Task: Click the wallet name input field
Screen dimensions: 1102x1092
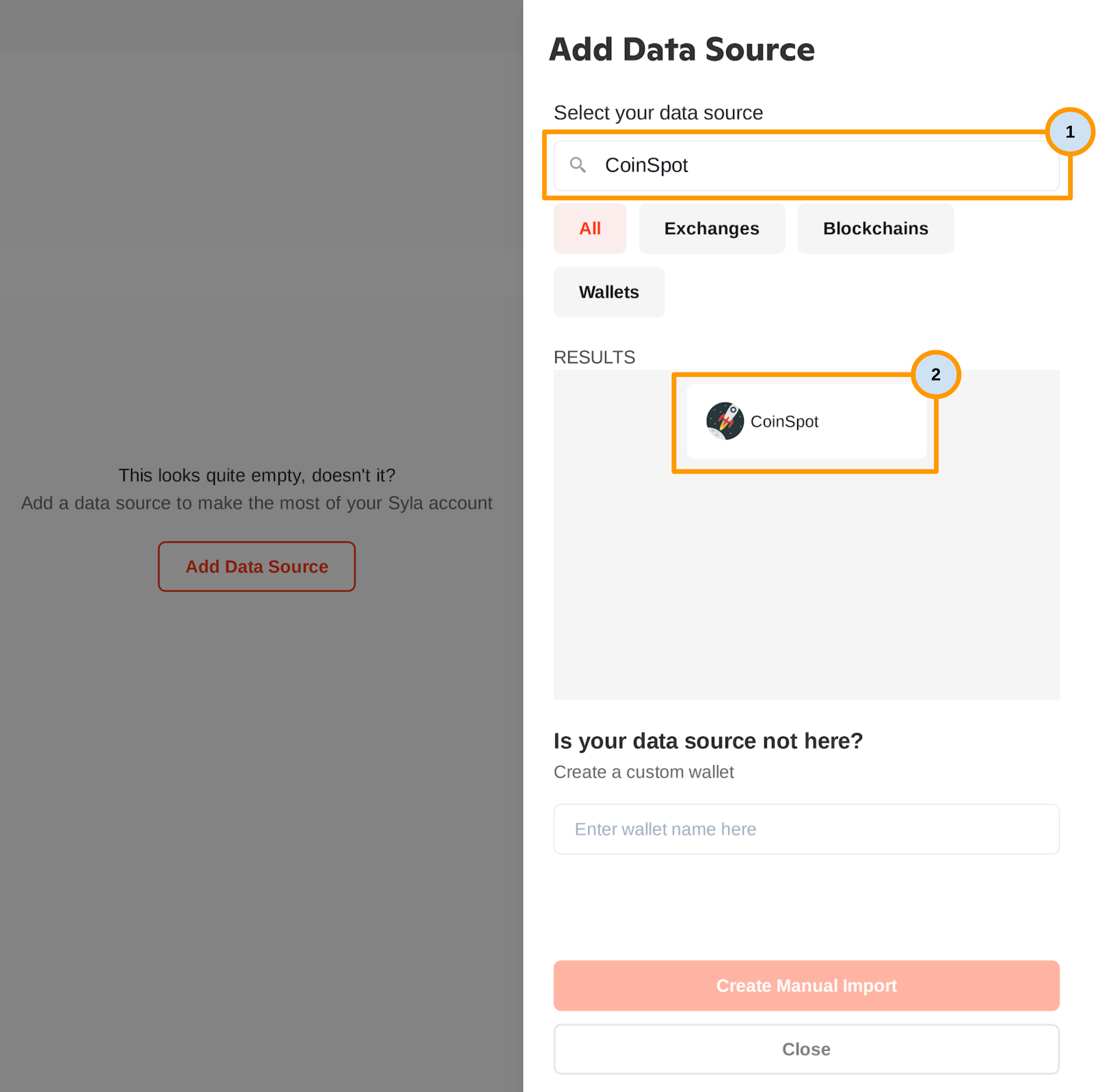Action: (806, 828)
